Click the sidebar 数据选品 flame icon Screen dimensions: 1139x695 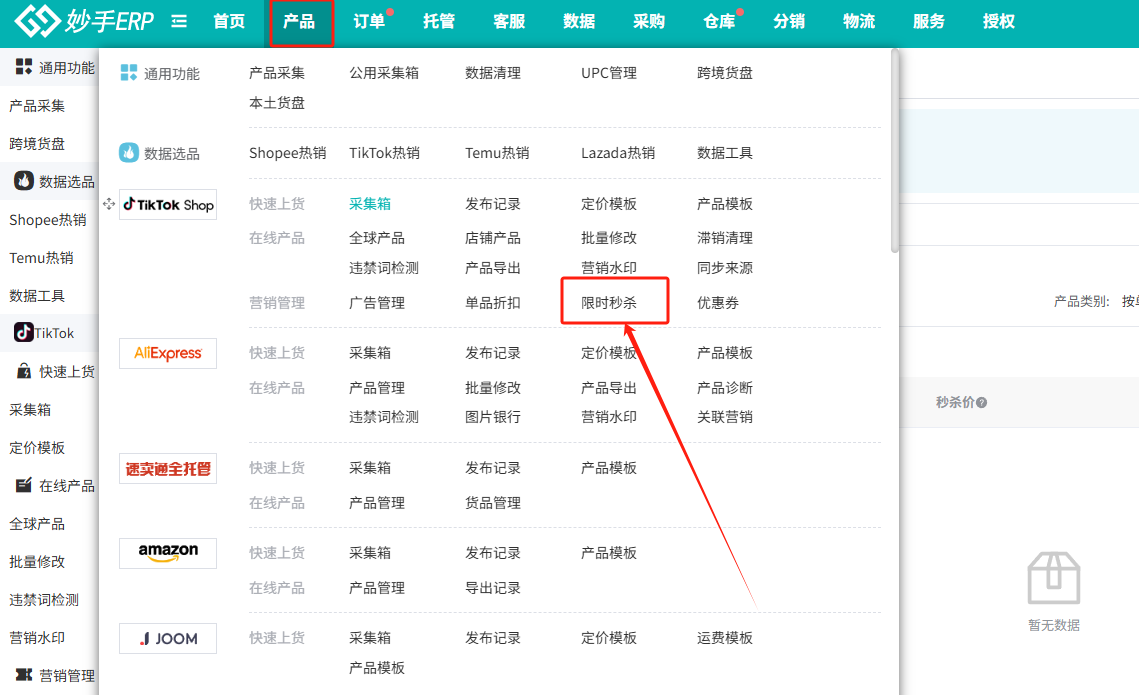tap(24, 181)
